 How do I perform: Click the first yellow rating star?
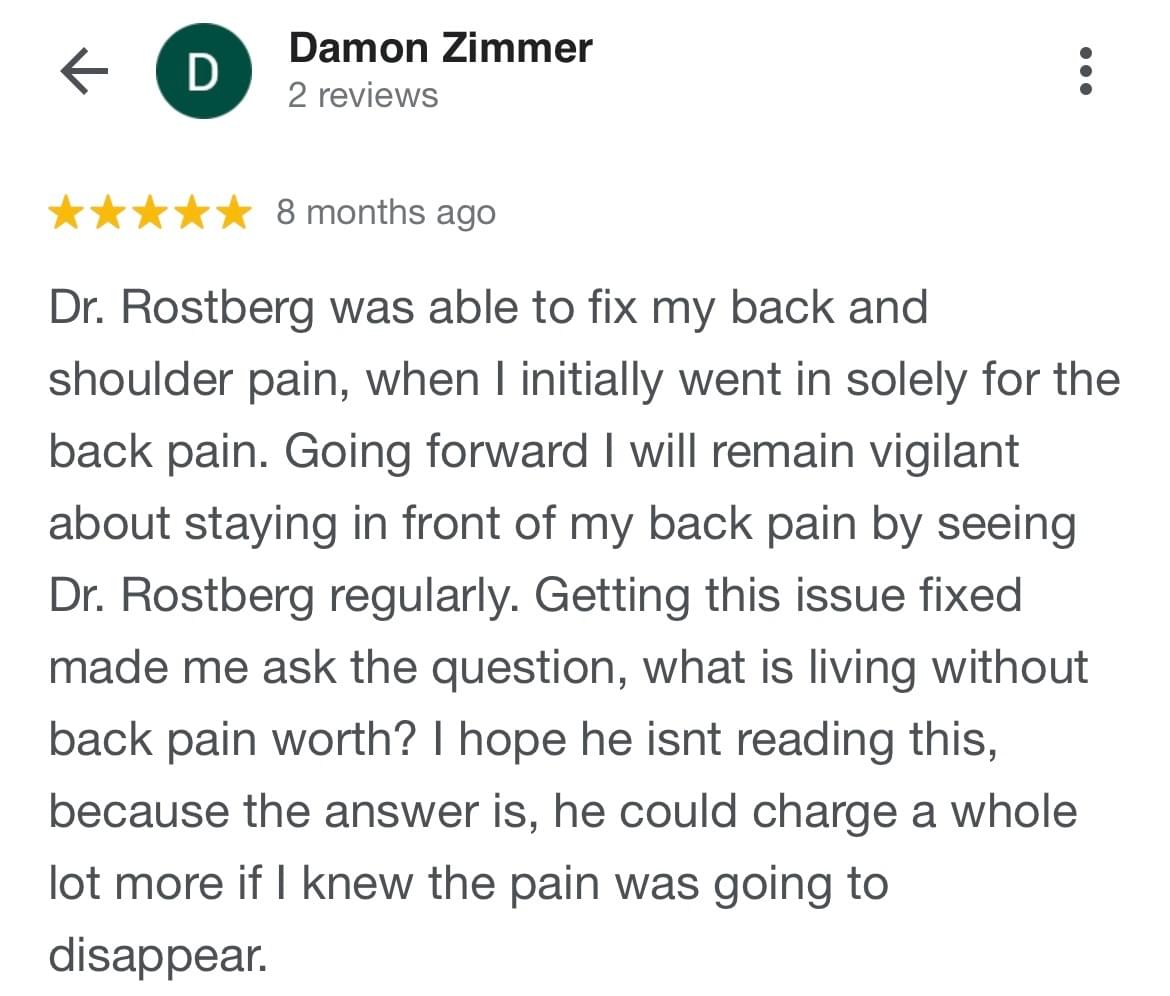(67, 213)
